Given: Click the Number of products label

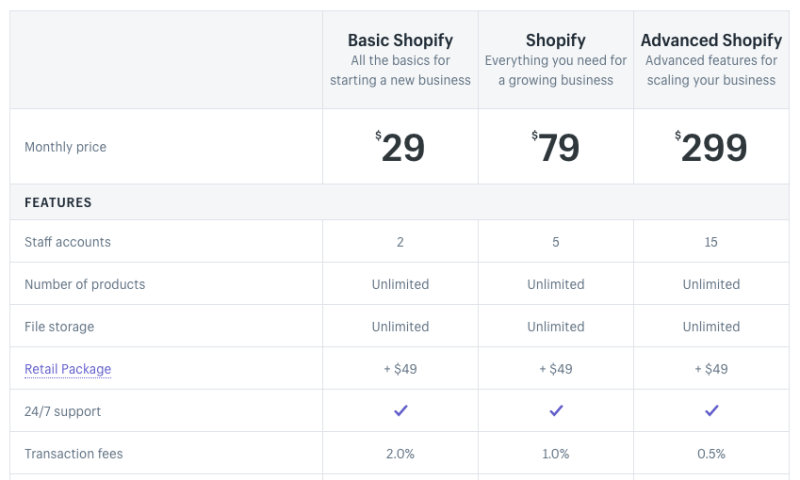Looking at the screenshot, I should pos(85,284).
